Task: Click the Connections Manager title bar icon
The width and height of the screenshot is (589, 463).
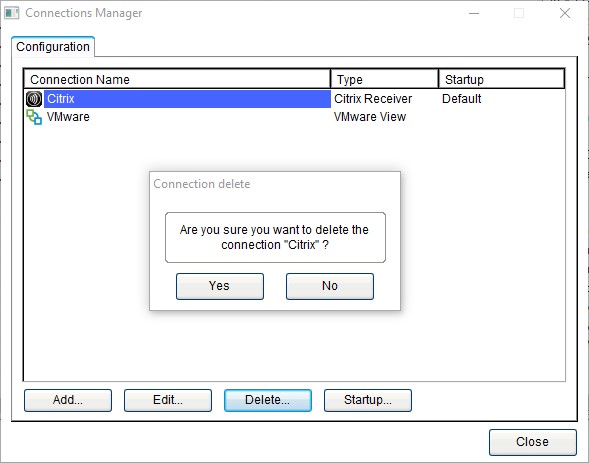Action: point(11,13)
